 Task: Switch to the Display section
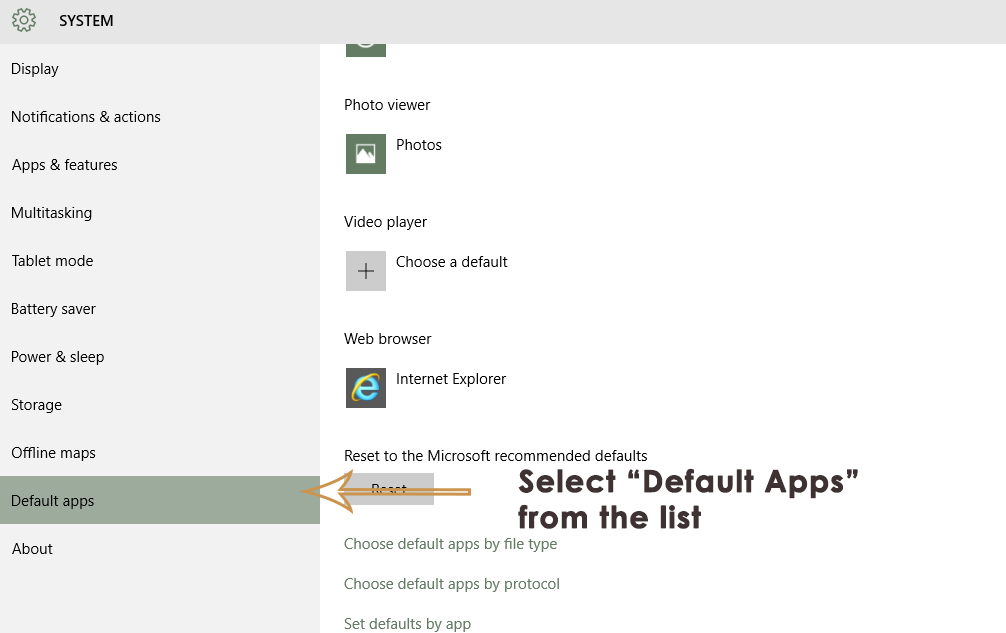(35, 68)
